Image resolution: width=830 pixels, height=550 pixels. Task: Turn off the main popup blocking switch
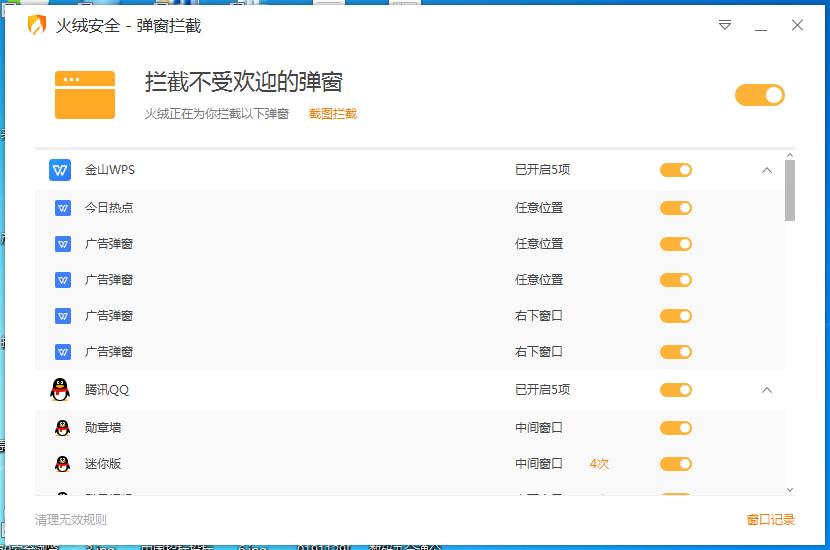pos(760,95)
